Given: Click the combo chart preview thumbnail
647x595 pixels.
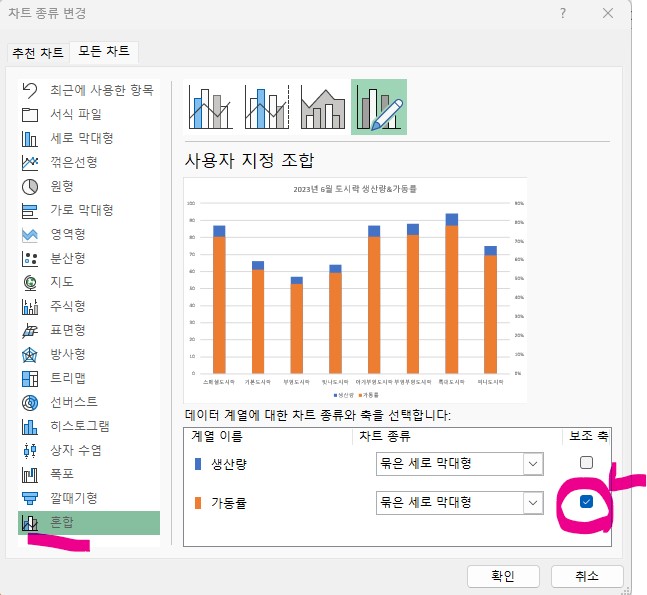Looking at the screenshot, I should click(355, 290).
